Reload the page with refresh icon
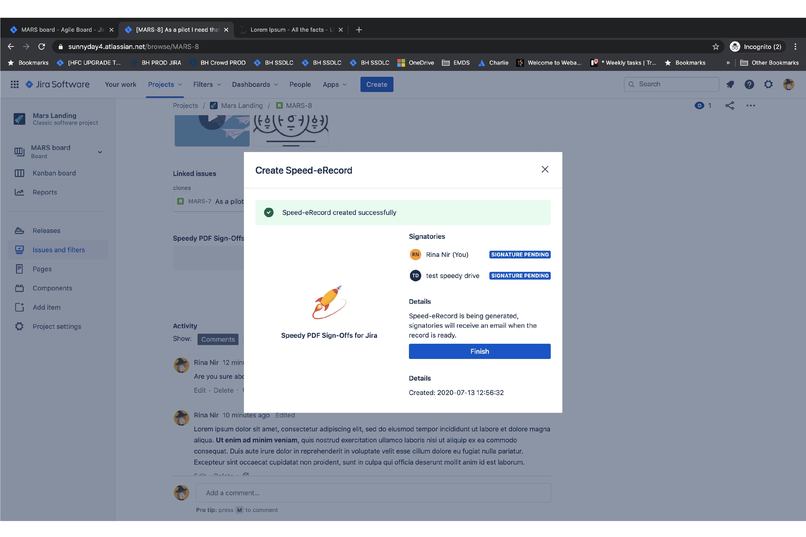The width and height of the screenshot is (806, 537). [x=41, y=46]
